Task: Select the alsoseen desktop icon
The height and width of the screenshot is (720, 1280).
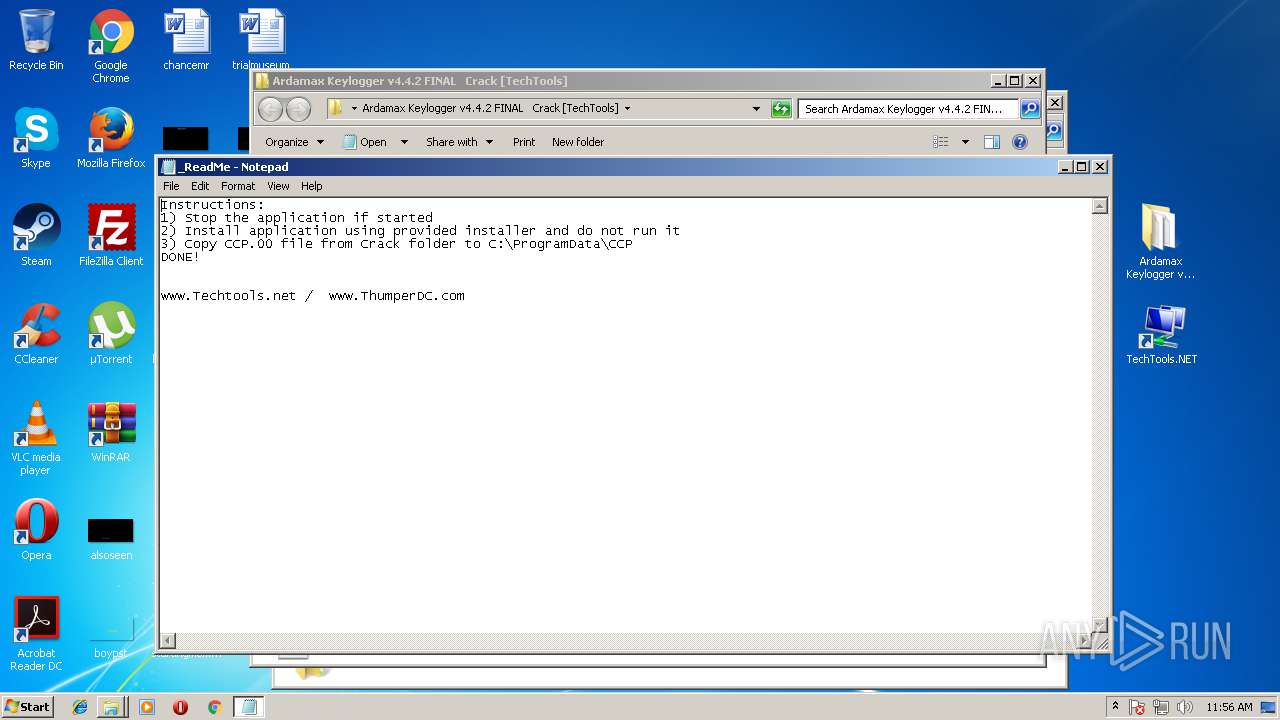Action: pyautogui.click(x=111, y=539)
